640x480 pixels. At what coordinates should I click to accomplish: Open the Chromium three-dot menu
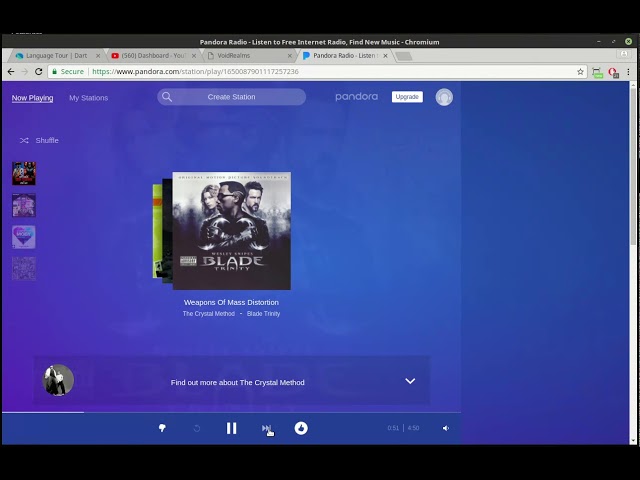pyautogui.click(x=629, y=72)
